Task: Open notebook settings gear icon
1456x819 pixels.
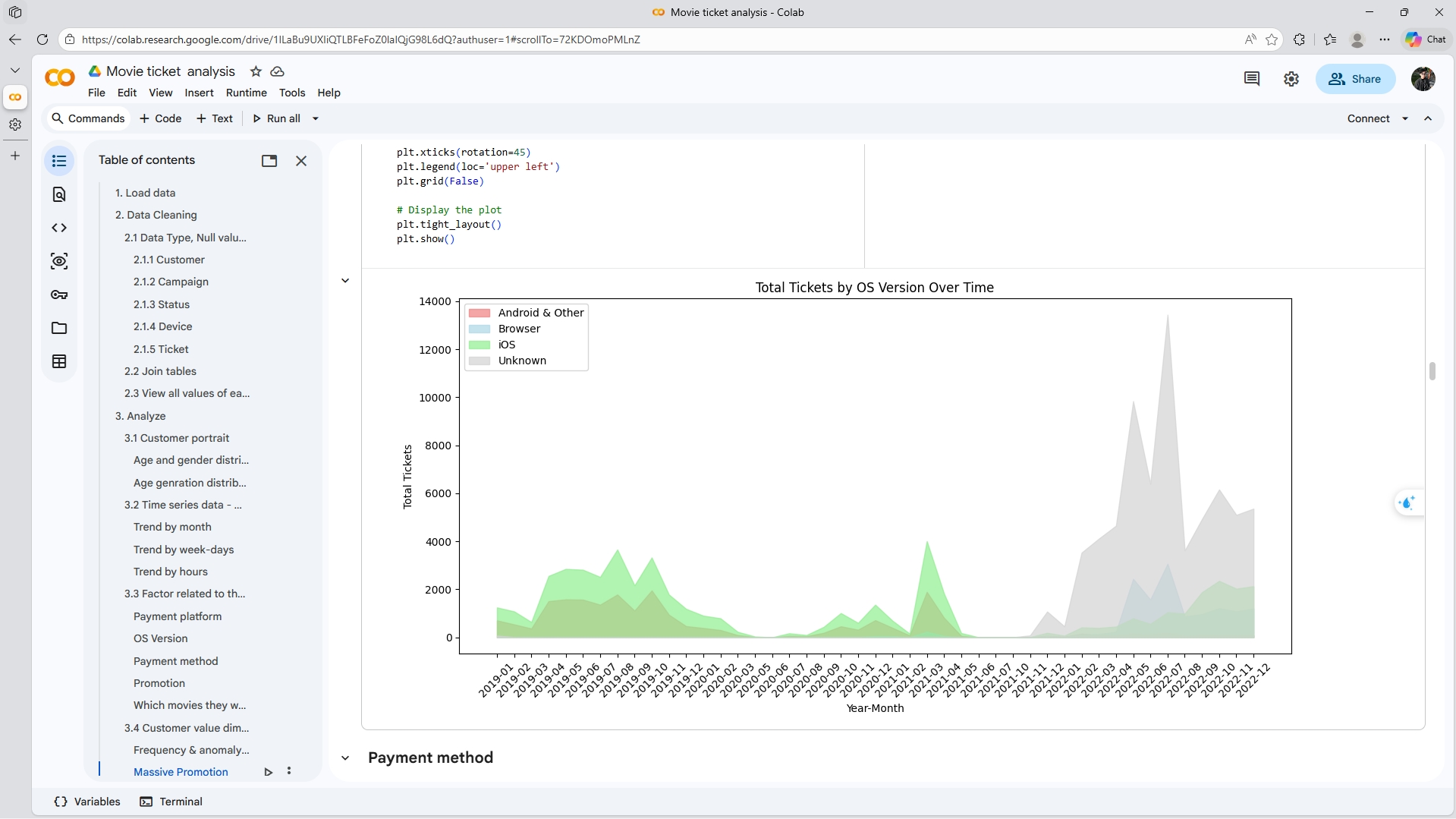Action: click(x=1291, y=79)
